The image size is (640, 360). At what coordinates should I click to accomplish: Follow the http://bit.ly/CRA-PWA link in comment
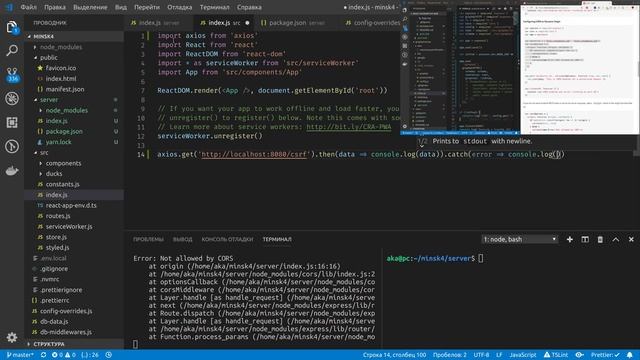coord(349,127)
